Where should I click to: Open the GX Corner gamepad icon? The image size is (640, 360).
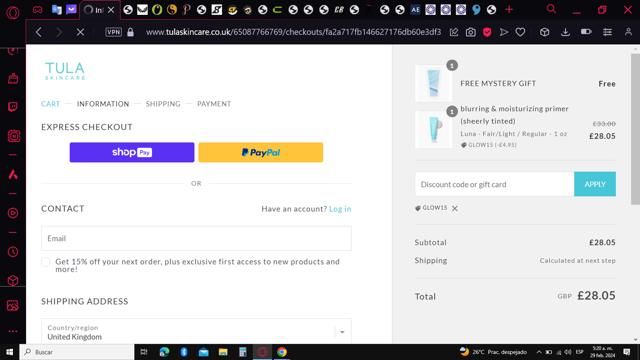pos(38,9)
